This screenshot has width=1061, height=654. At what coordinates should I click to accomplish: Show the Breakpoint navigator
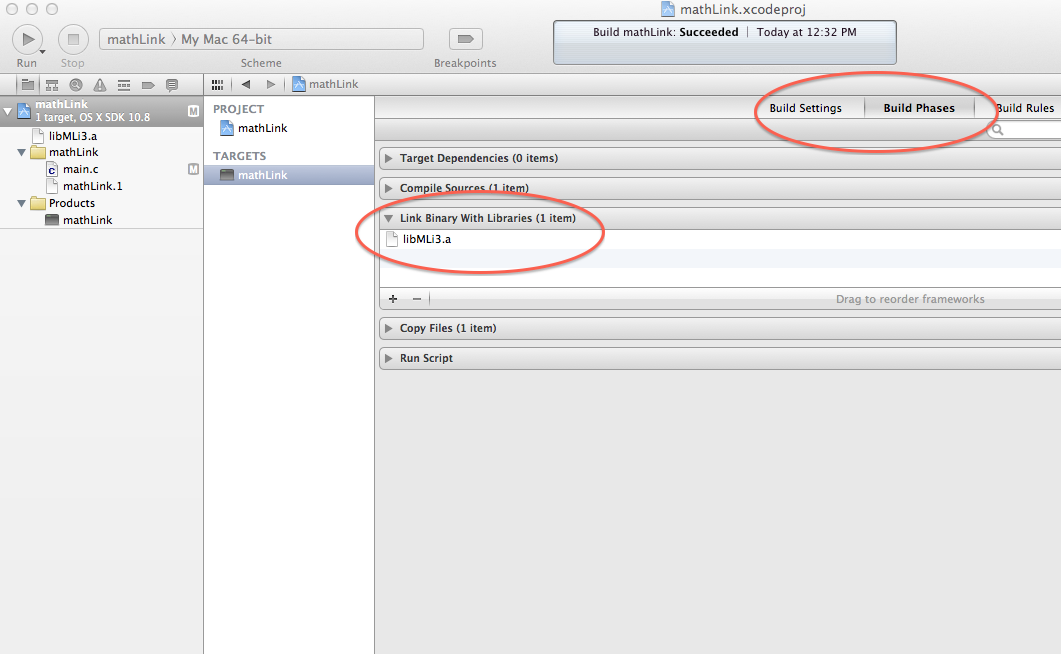pyautogui.click(x=148, y=85)
